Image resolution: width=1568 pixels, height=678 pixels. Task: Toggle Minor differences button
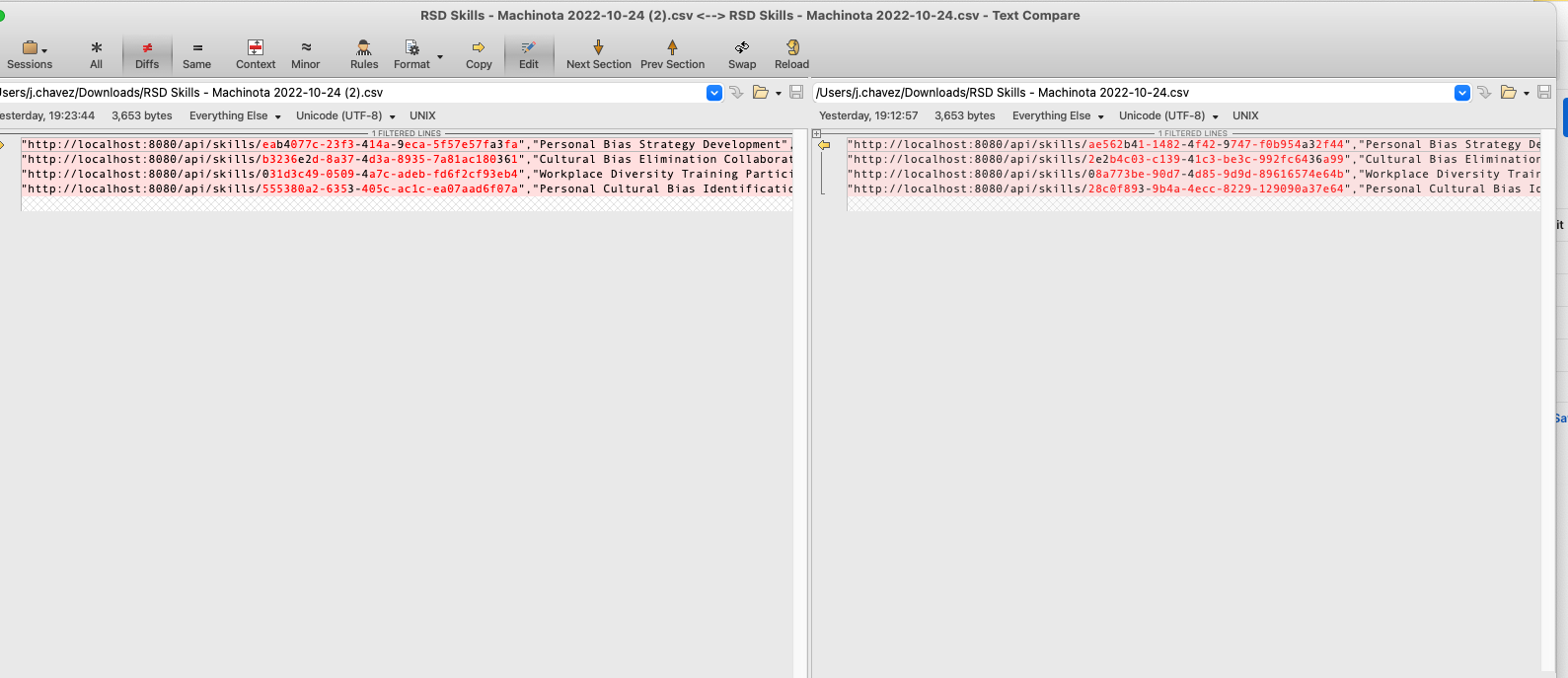coord(306,54)
